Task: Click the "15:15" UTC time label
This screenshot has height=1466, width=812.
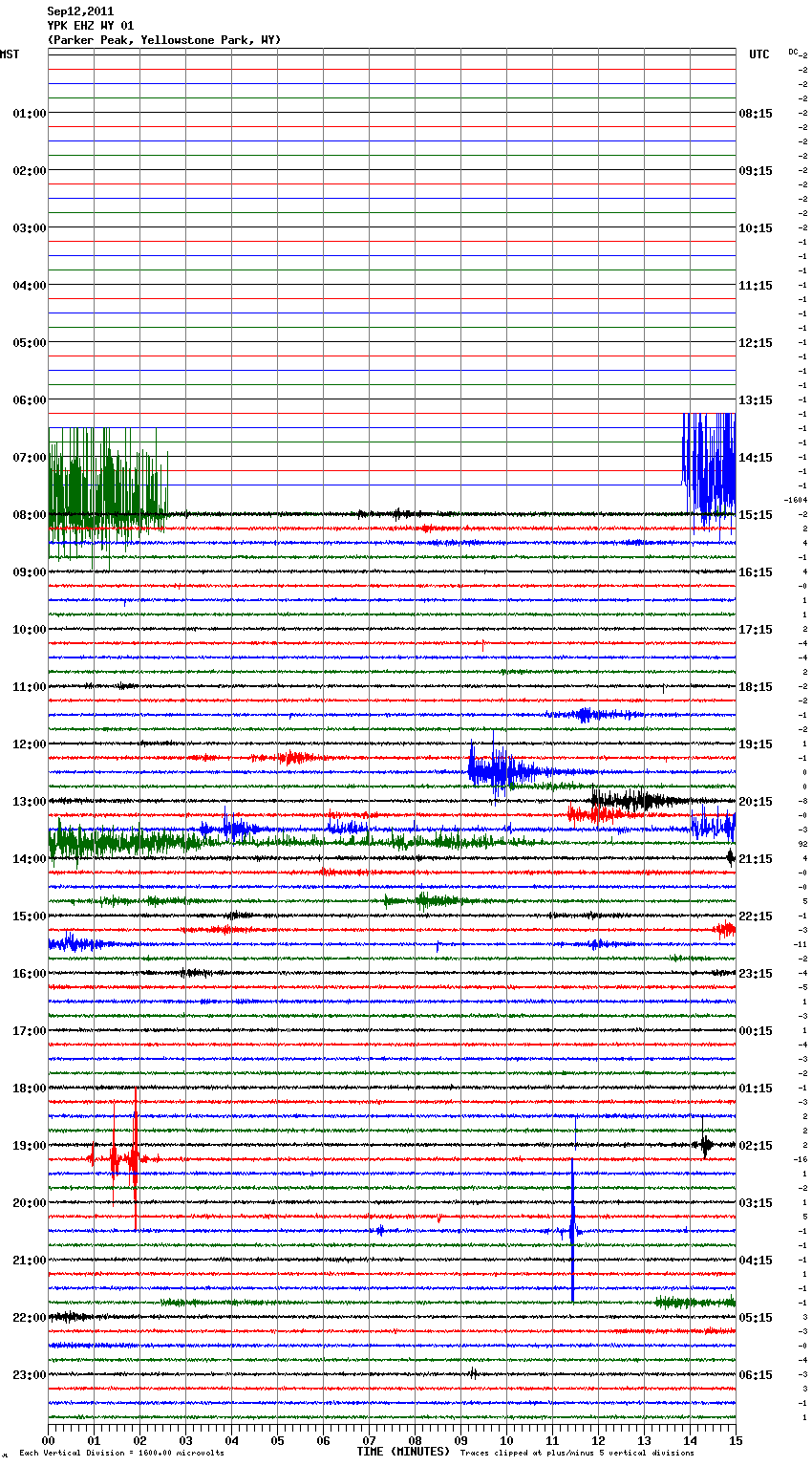Action: tap(757, 515)
